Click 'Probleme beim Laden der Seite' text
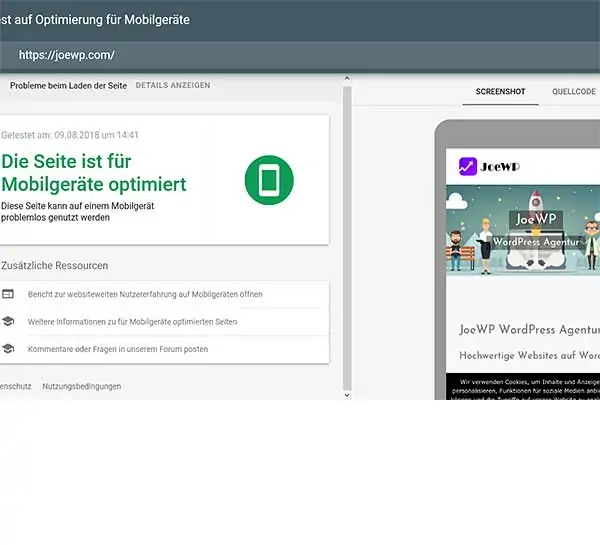 coord(68,86)
